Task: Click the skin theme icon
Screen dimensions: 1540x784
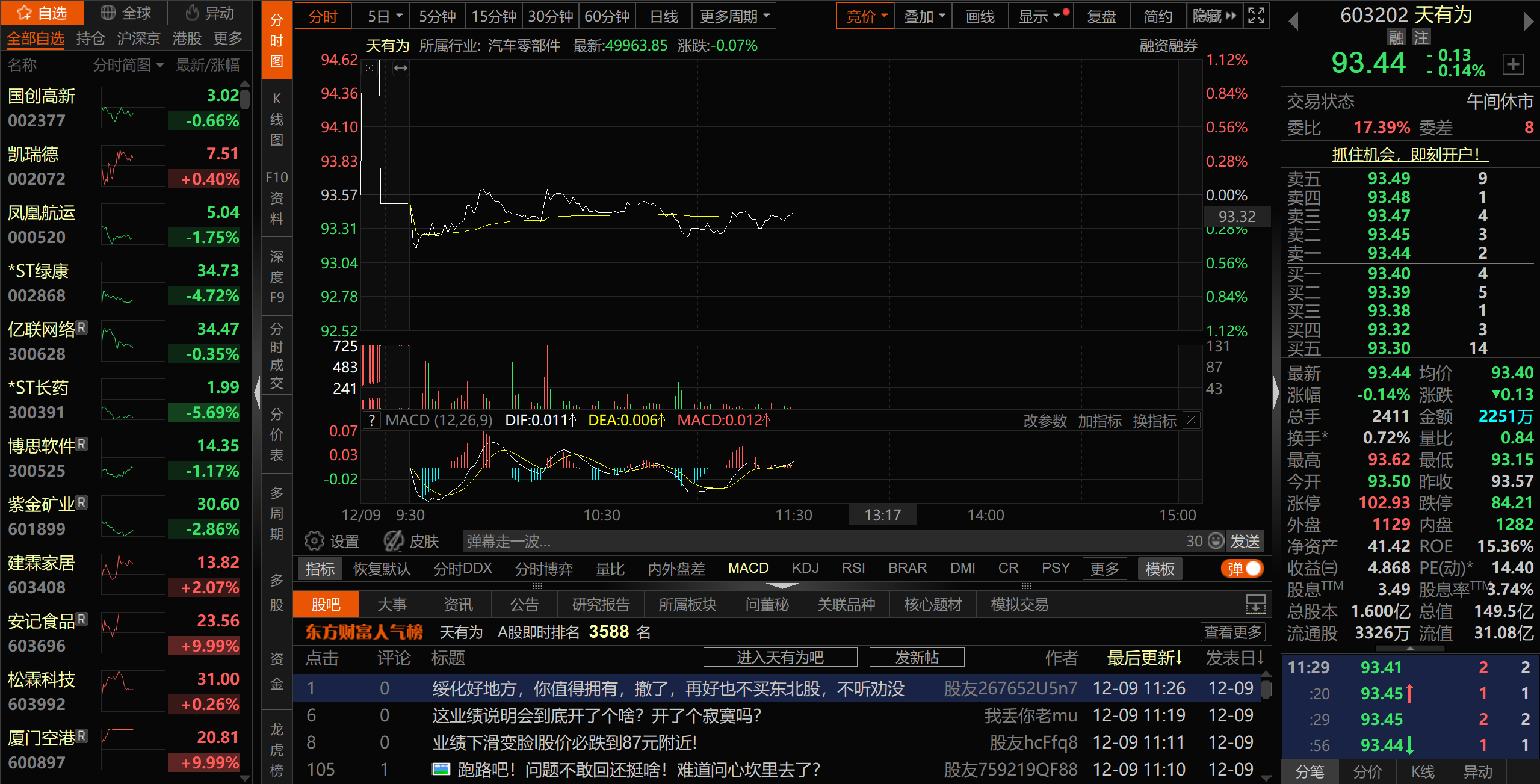Action: point(394,541)
